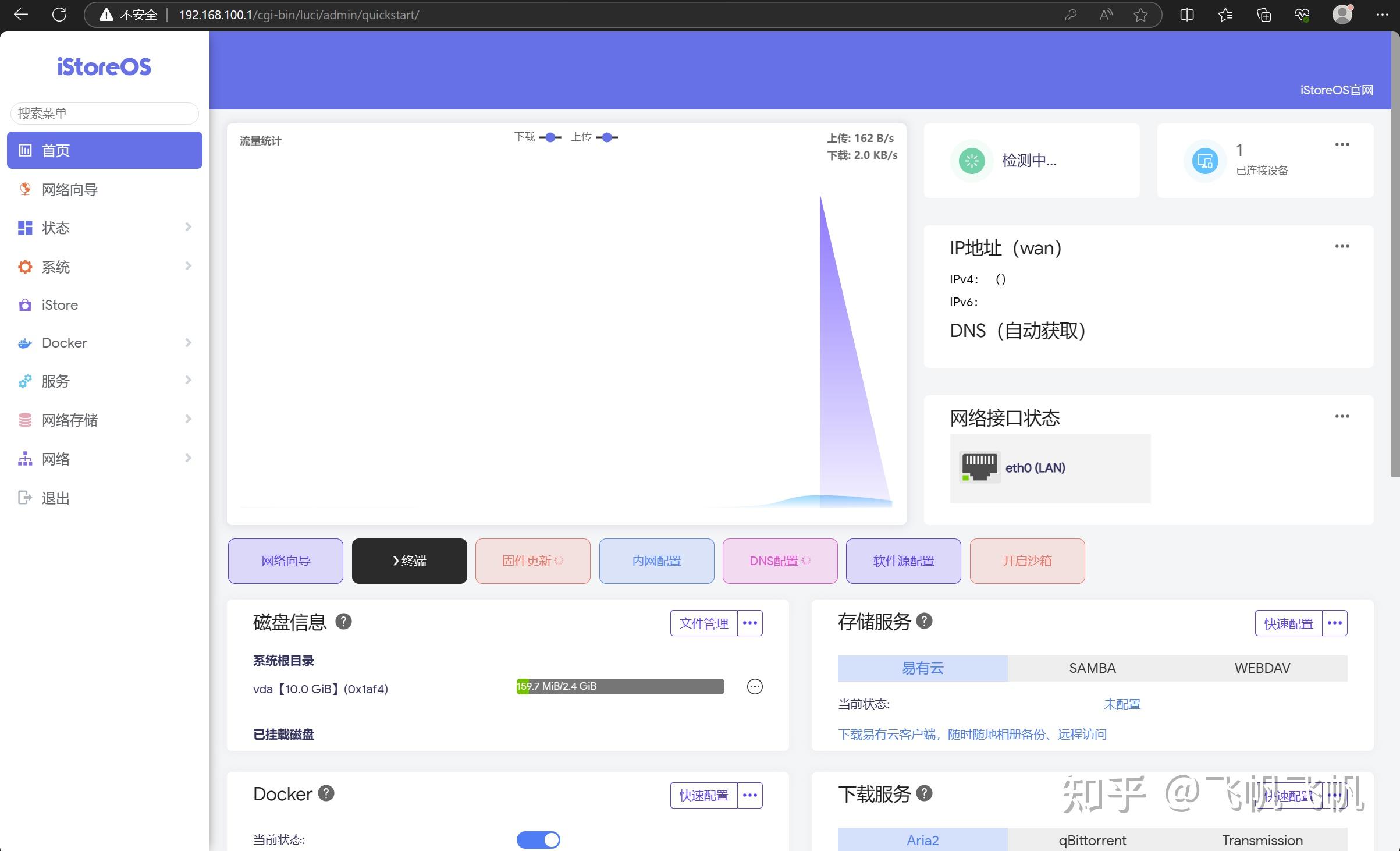Image resolution: width=1400 pixels, height=851 pixels.
Task: Click the 退出 logout icon
Action: click(25, 498)
